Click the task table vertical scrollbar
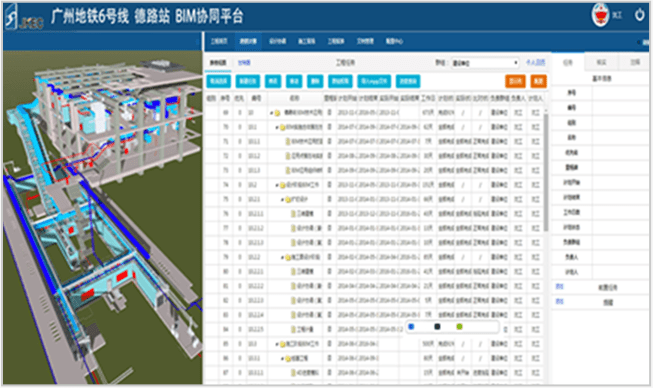653x388 pixels. coord(546,171)
